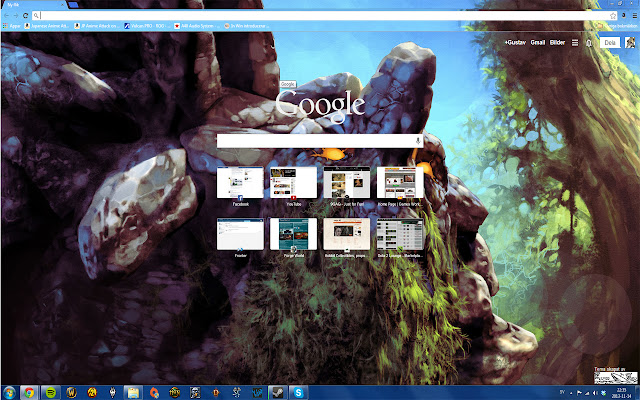Image resolution: width=640 pixels, height=400 pixels.
Task: Reload the current page
Action: pyautogui.click(x=25, y=16)
